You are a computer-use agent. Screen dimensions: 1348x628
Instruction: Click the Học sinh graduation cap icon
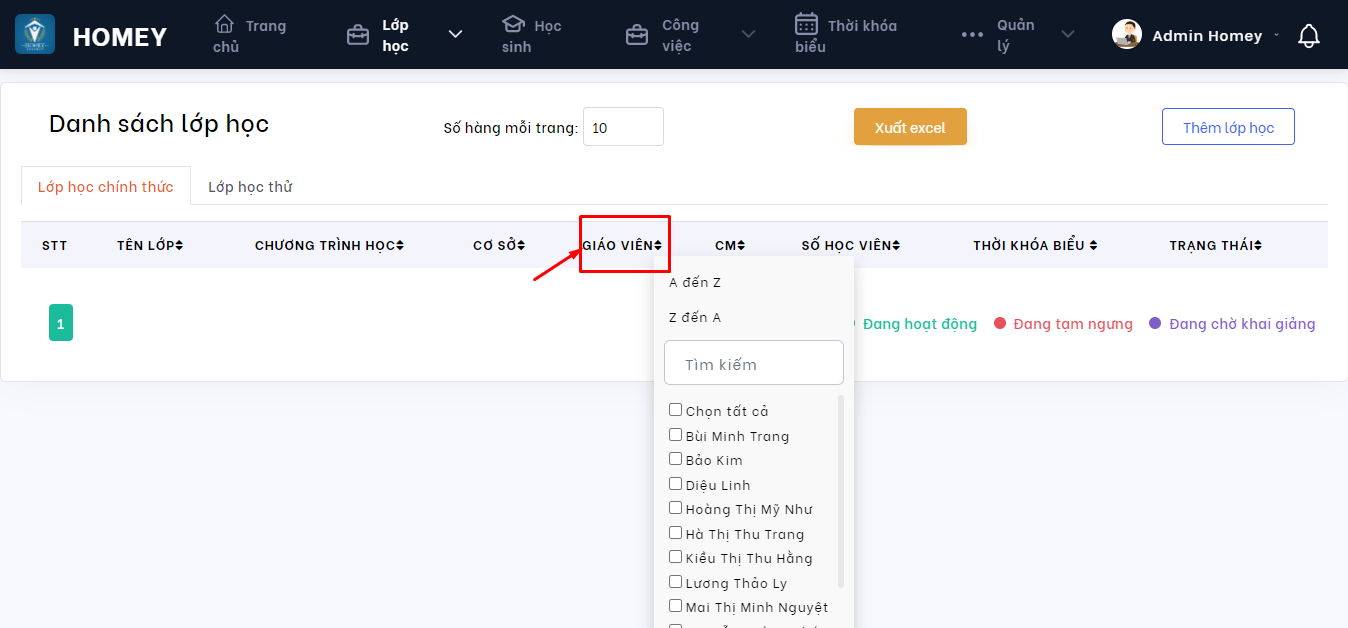[513, 24]
